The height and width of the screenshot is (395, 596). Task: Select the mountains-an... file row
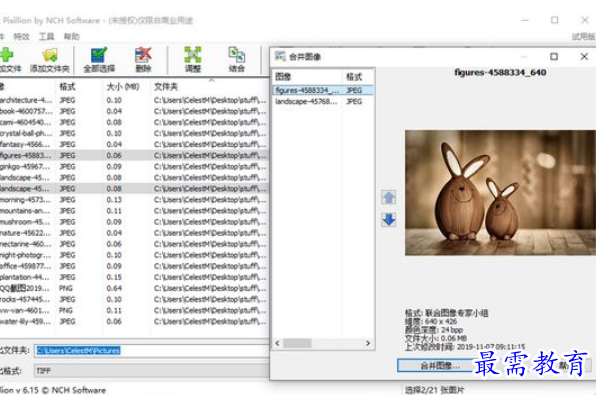134,211
